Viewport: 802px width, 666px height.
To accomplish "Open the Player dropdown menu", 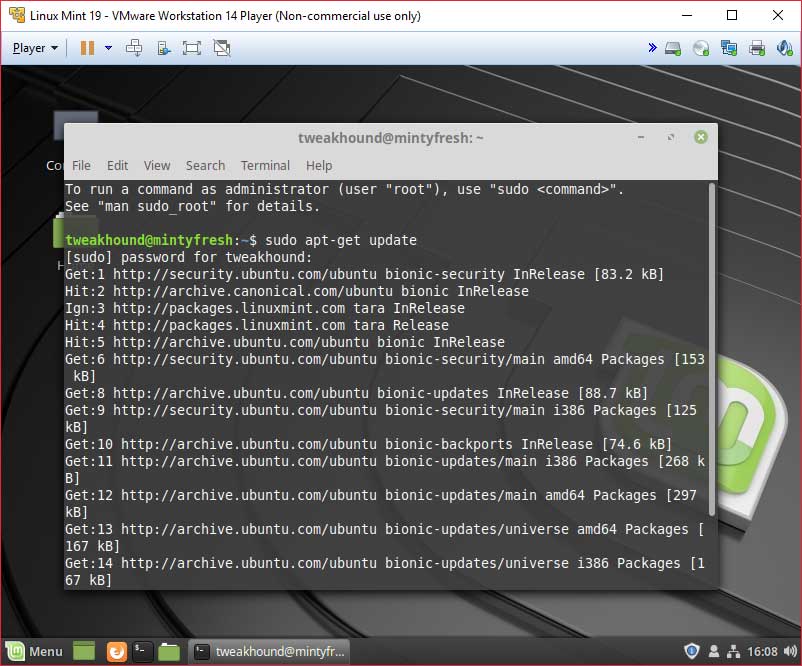I will pyautogui.click(x=35, y=48).
